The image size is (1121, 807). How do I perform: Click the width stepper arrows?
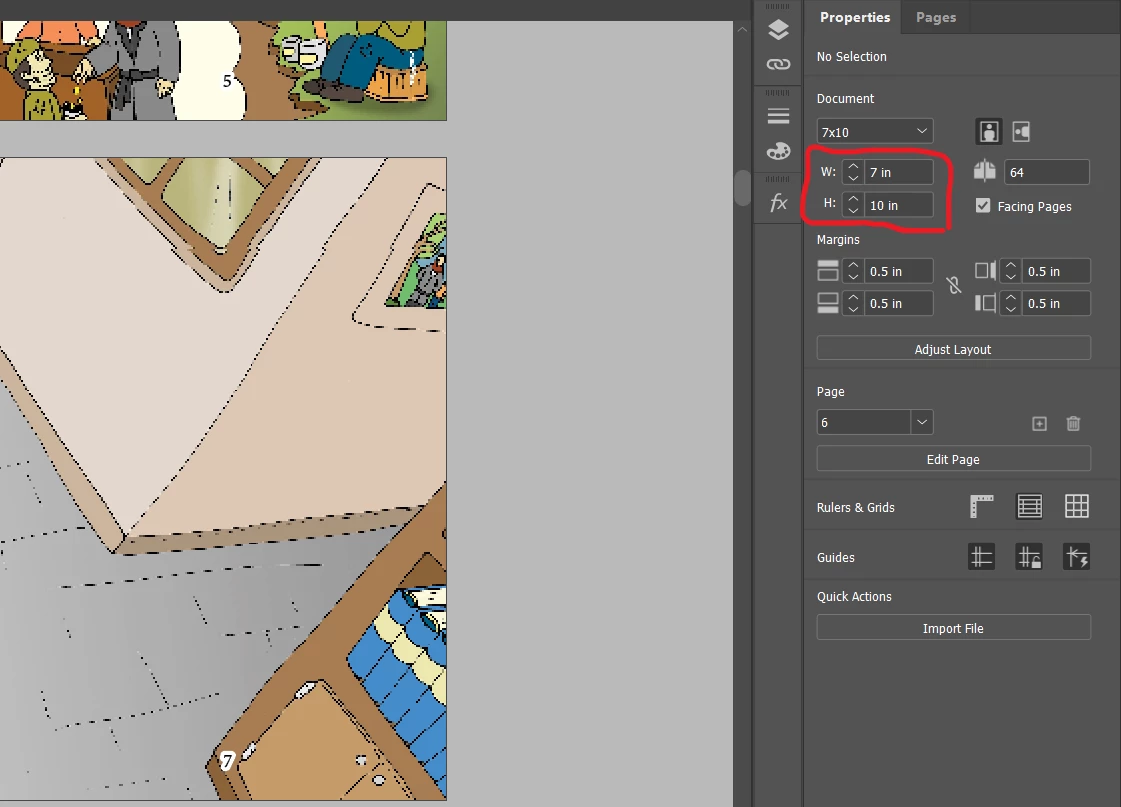coord(853,172)
